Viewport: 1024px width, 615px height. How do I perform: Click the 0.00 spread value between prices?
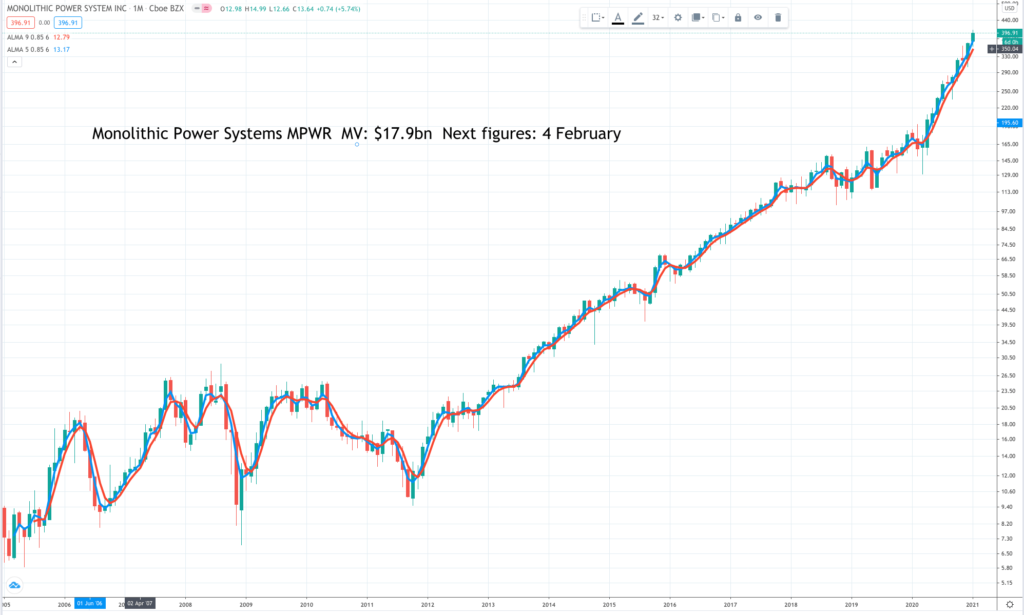pyautogui.click(x=44, y=23)
